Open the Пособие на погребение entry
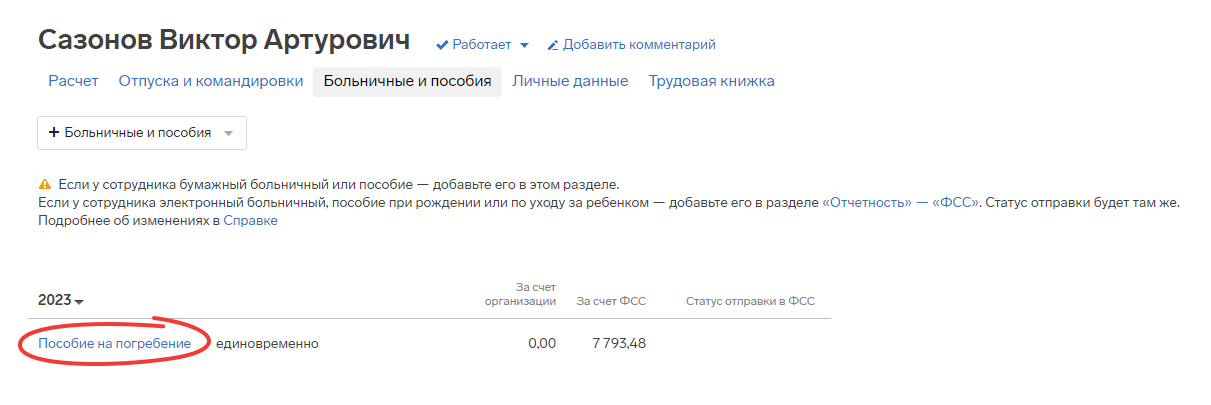1211x405 pixels. [114, 344]
